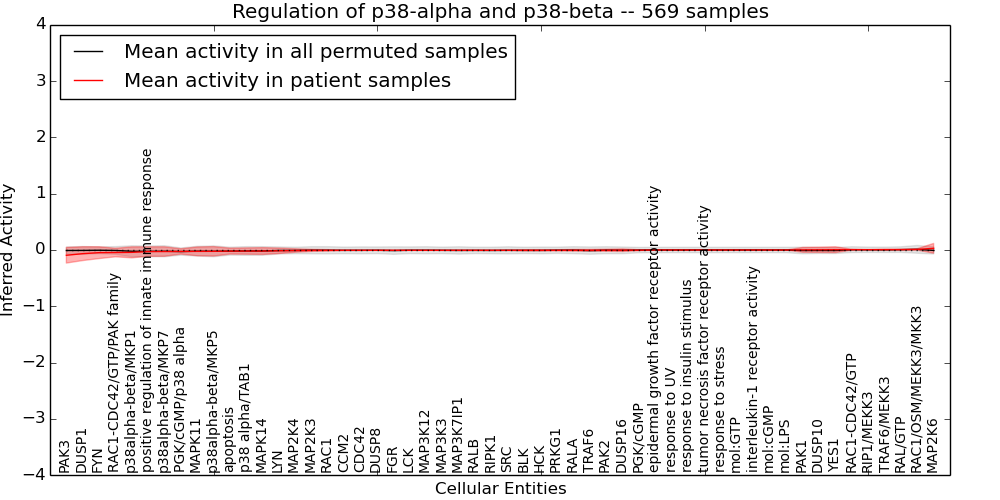1000x500 pixels.
Task: Click the 'epidermal growth factor receptor activity' label
Action: [x=655, y=329]
